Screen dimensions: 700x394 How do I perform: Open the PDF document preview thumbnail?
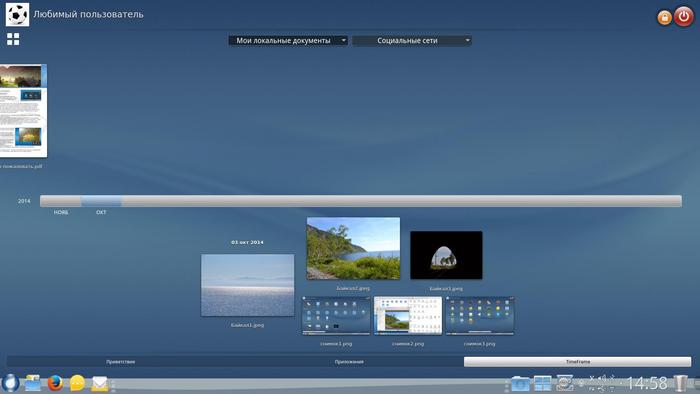23,111
